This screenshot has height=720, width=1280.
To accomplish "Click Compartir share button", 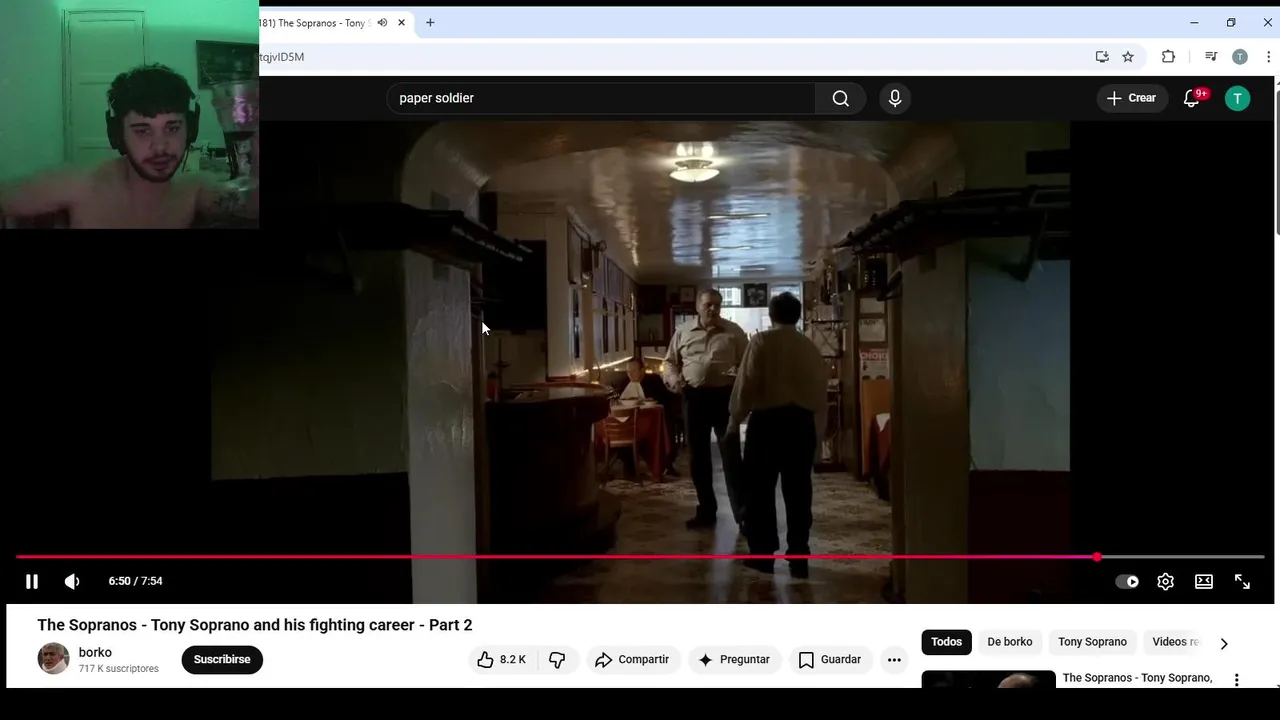I will (632, 660).
